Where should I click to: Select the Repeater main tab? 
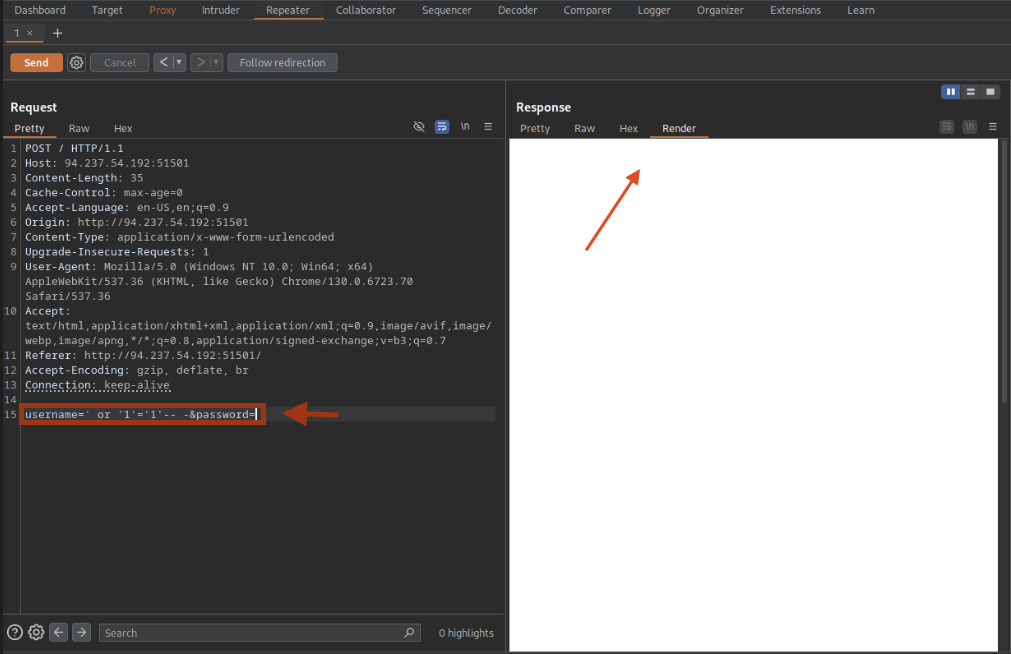click(288, 10)
